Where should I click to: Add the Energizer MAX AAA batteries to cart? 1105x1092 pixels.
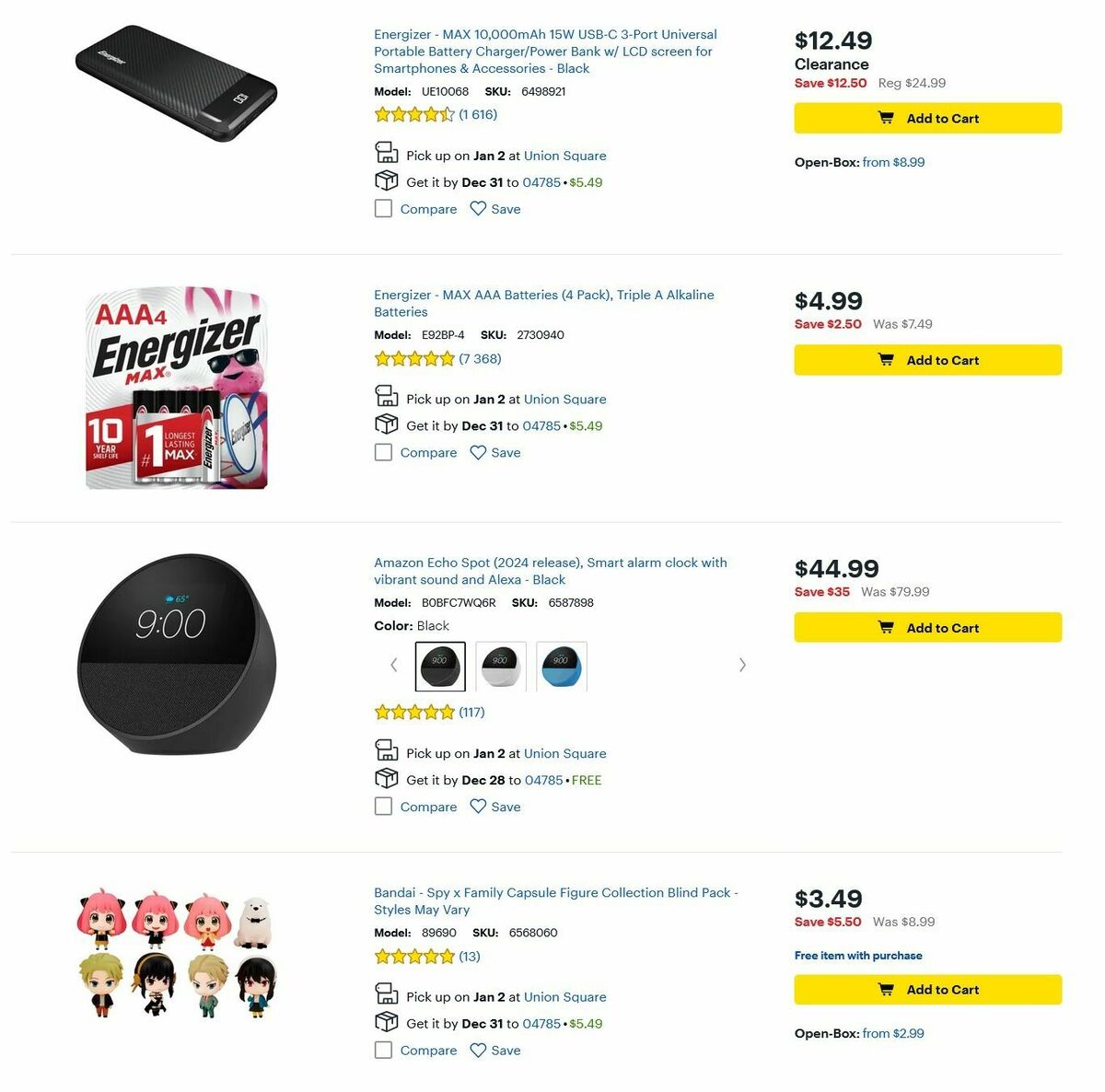(x=927, y=359)
